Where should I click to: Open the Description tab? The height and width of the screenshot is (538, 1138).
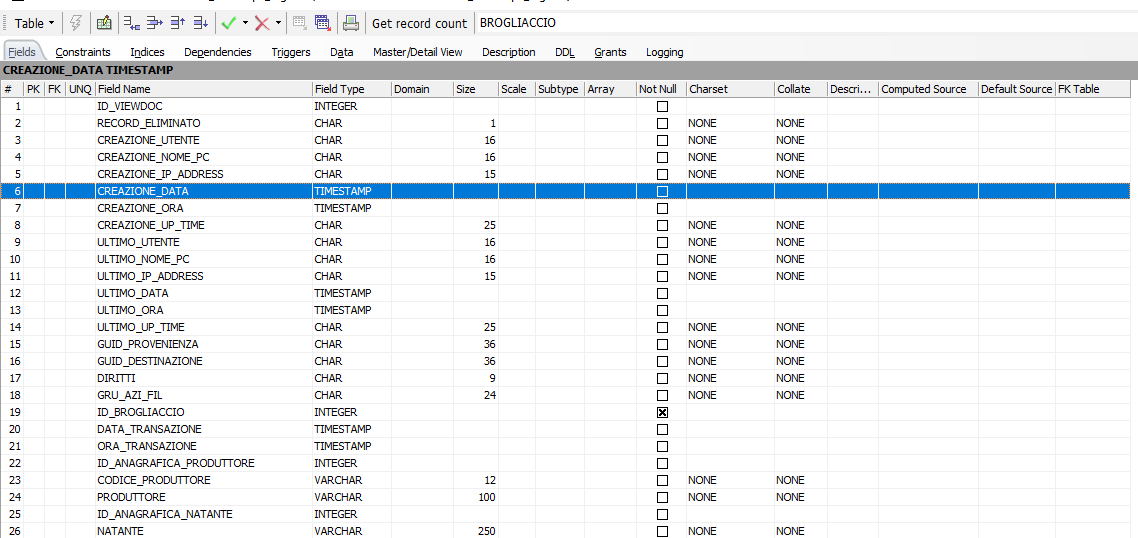tap(509, 52)
